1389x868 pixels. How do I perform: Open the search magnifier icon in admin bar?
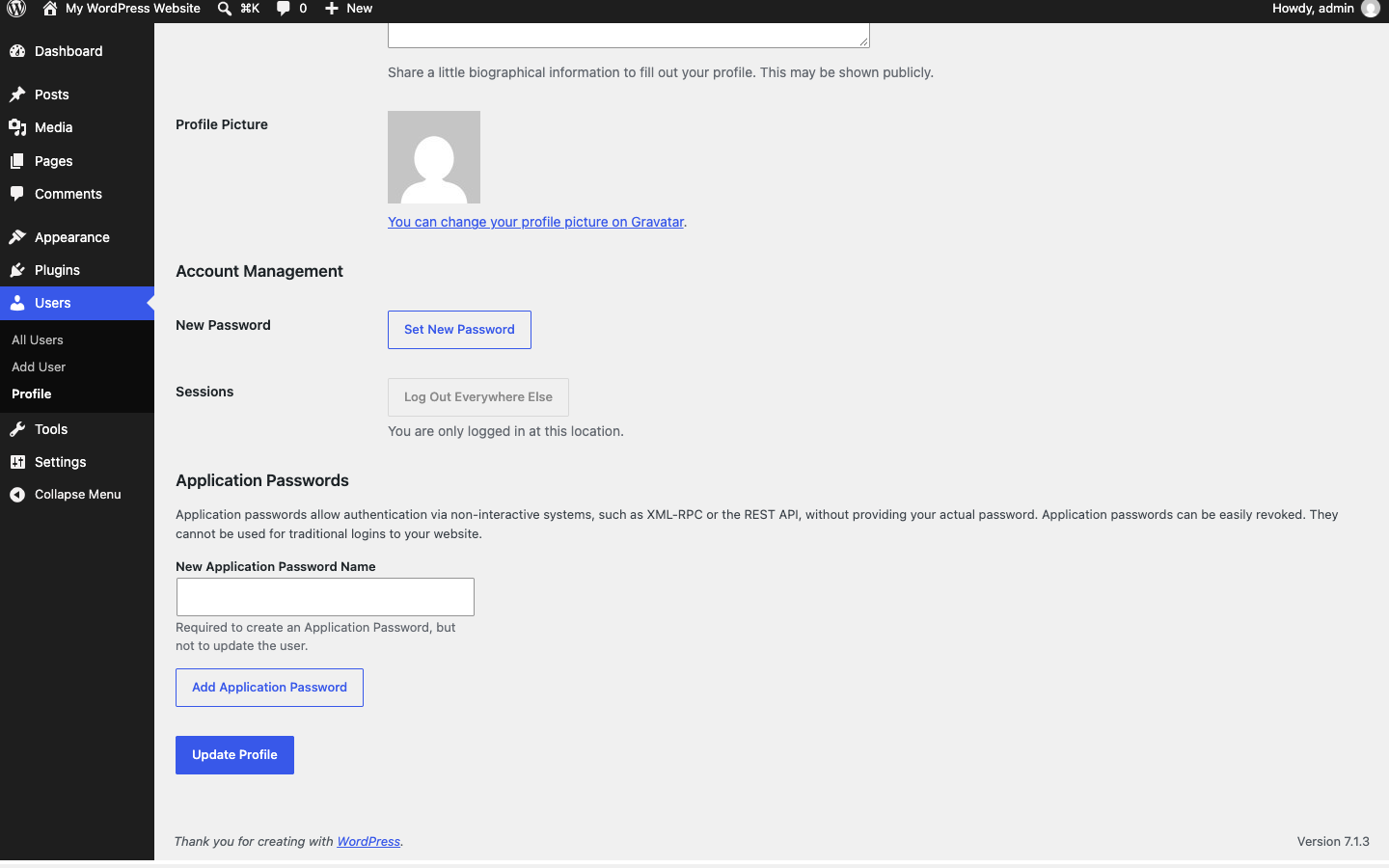(x=225, y=9)
